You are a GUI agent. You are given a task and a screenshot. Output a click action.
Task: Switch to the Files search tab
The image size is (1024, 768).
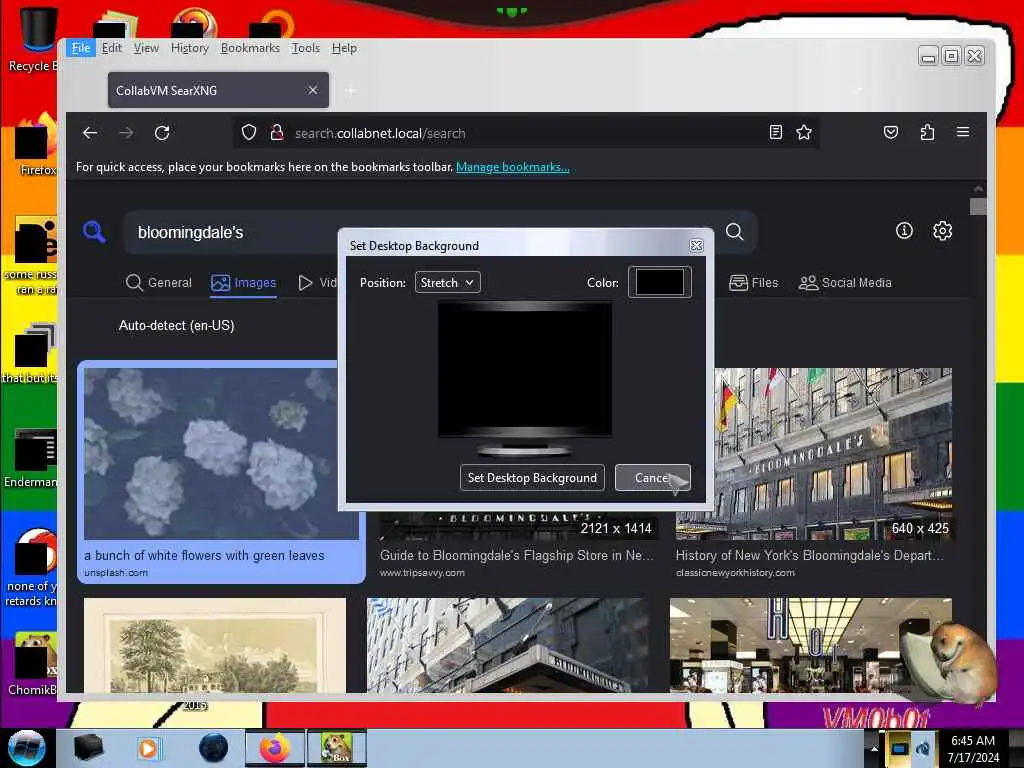pyautogui.click(x=754, y=282)
